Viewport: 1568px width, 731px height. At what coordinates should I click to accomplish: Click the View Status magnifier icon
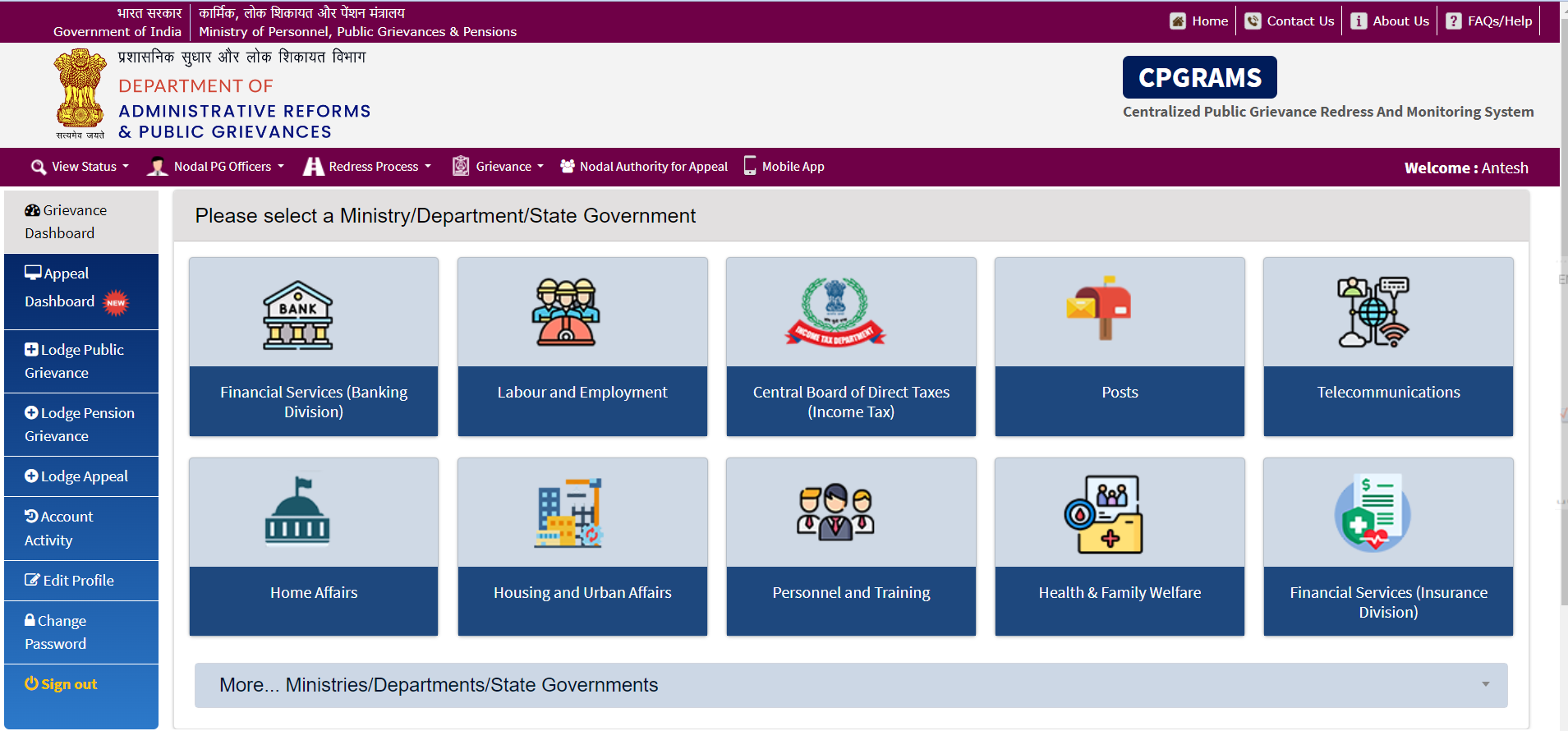[x=39, y=167]
